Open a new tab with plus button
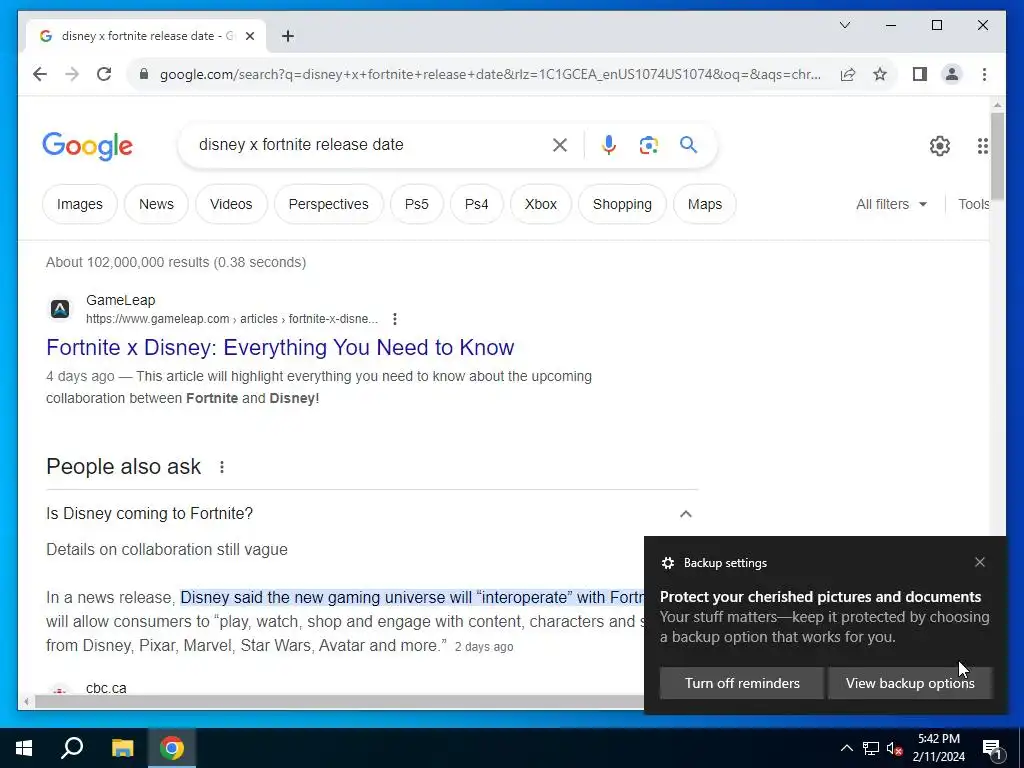 (x=288, y=36)
